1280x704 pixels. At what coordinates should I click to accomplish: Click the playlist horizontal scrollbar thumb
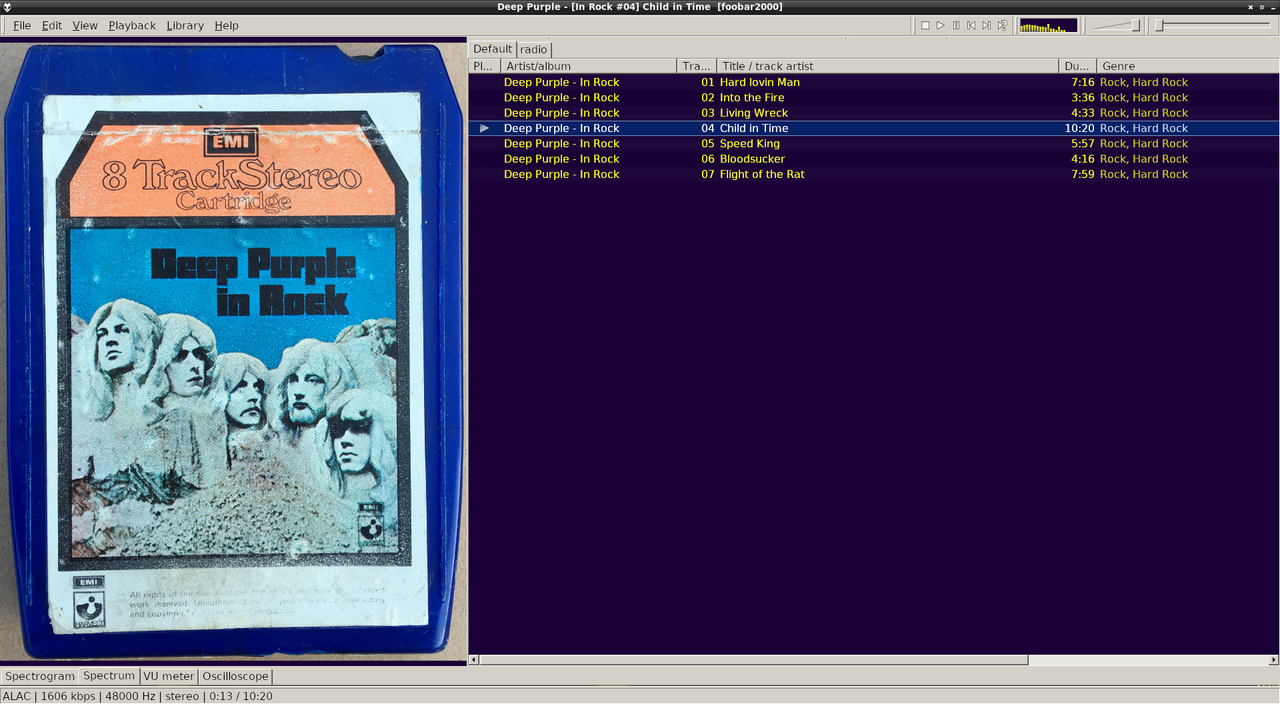click(754, 660)
